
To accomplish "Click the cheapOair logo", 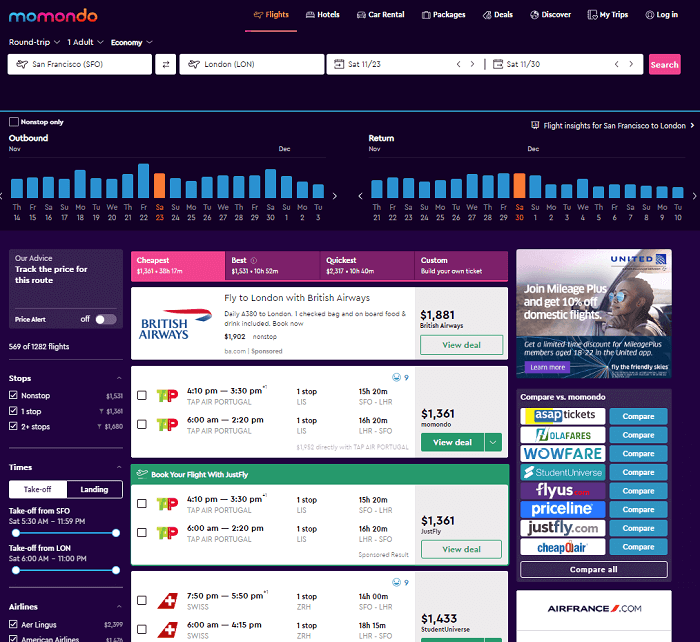I will (x=562, y=547).
